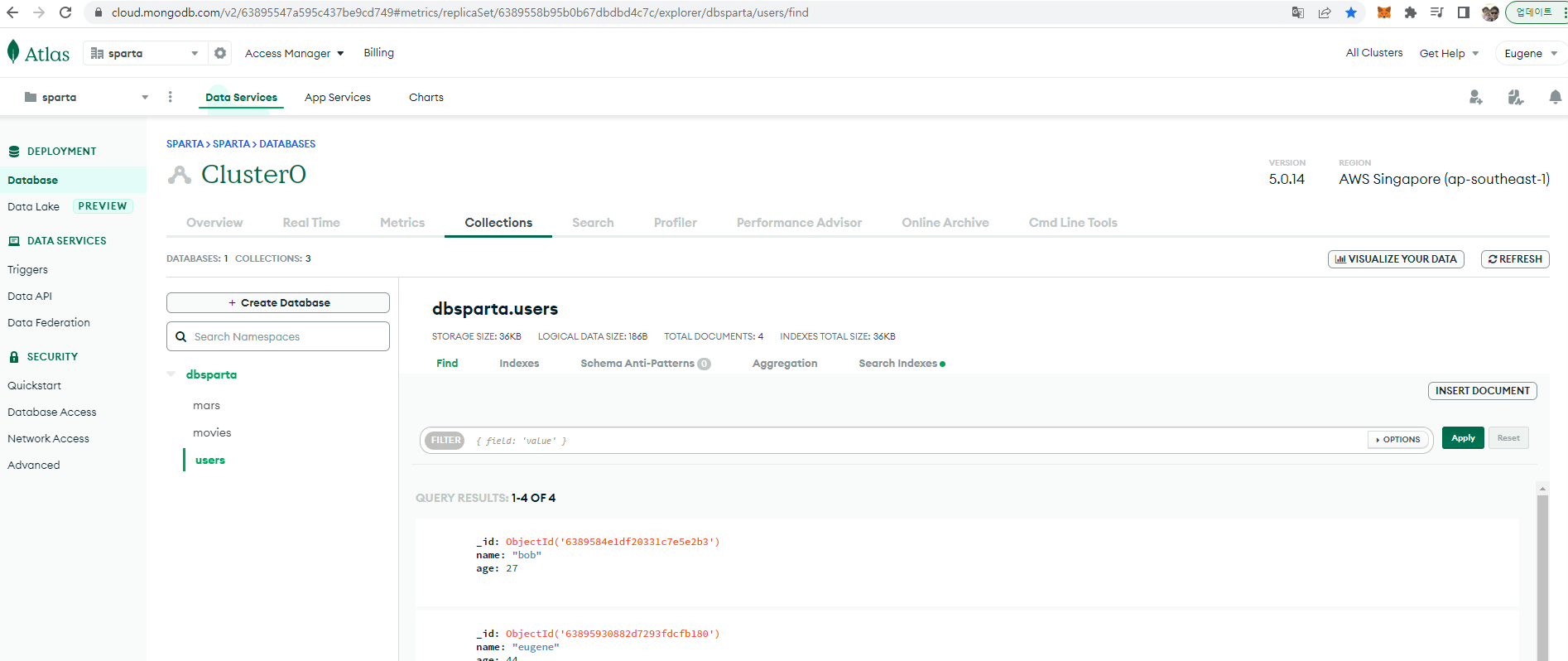Image resolution: width=1568 pixels, height=661 pixels.
Task: Open Data Lake in sidebar
Action: pyautogui.click(x=34, y=207)
